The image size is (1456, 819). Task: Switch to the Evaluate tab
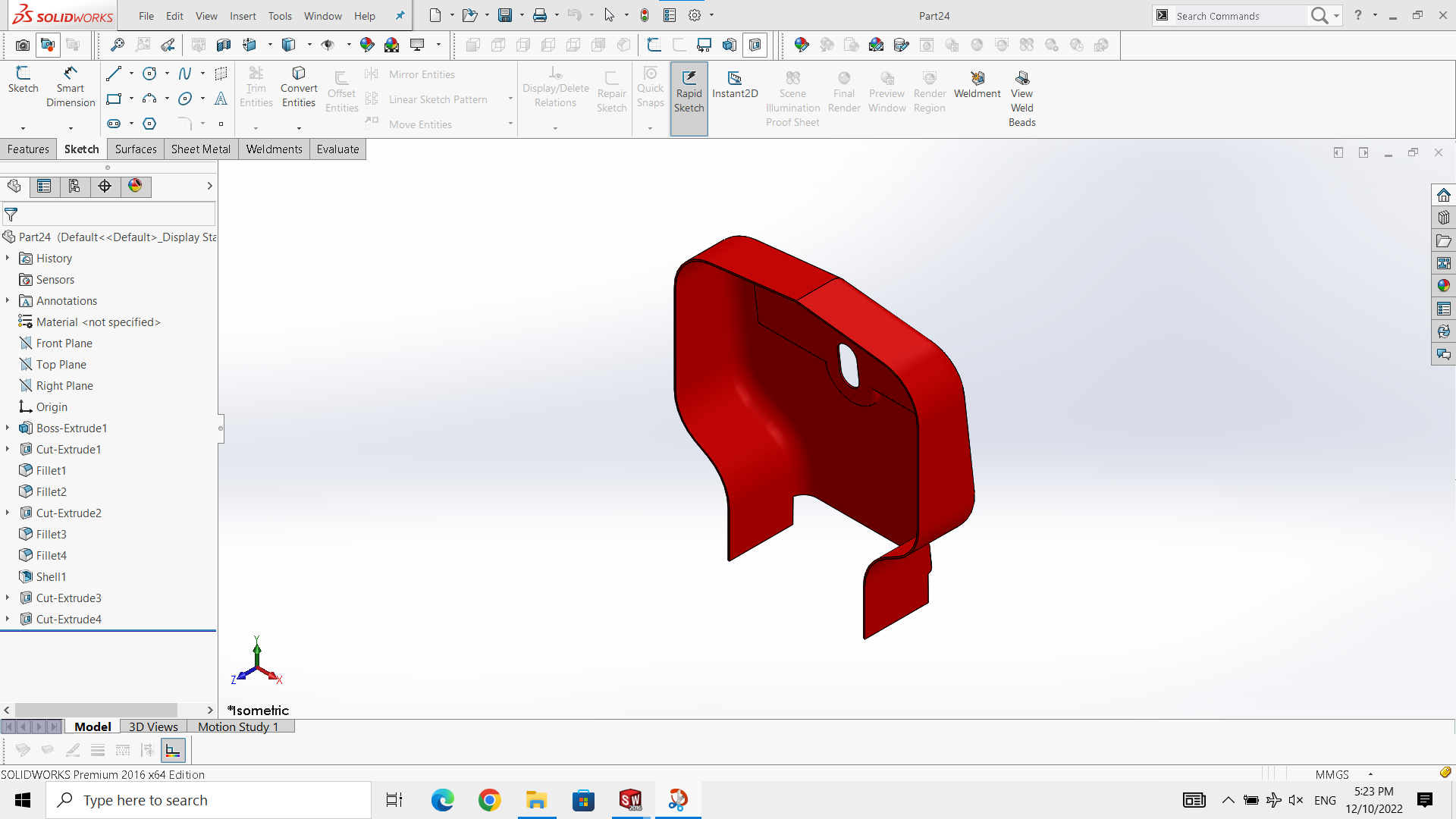coord(337,149)
